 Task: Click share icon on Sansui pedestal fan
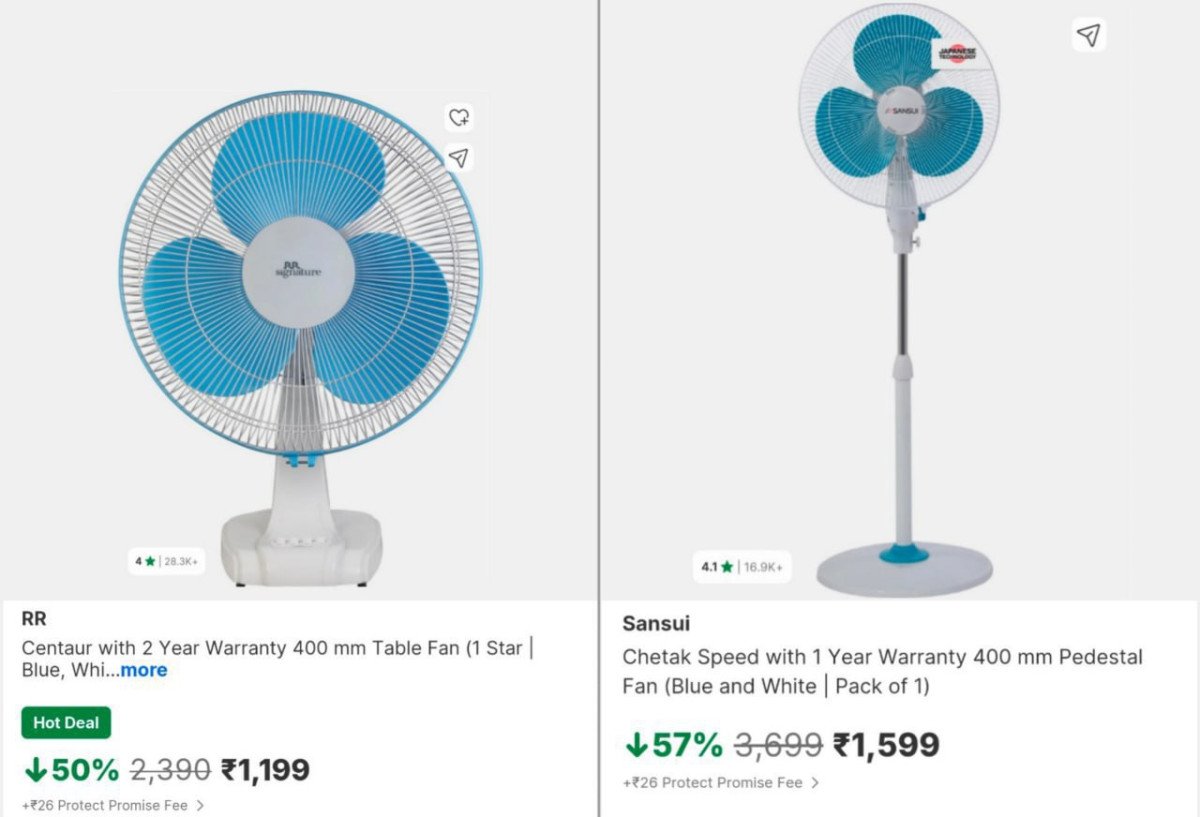(1088, 35)
